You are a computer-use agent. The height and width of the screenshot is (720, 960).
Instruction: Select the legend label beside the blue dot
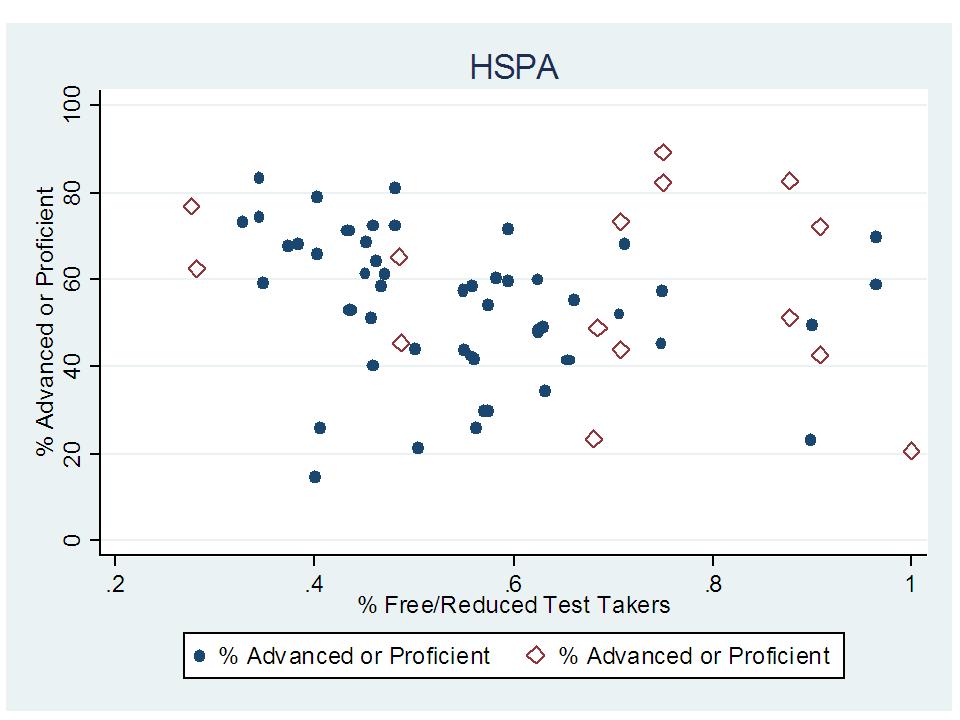(x=354, y=656)
